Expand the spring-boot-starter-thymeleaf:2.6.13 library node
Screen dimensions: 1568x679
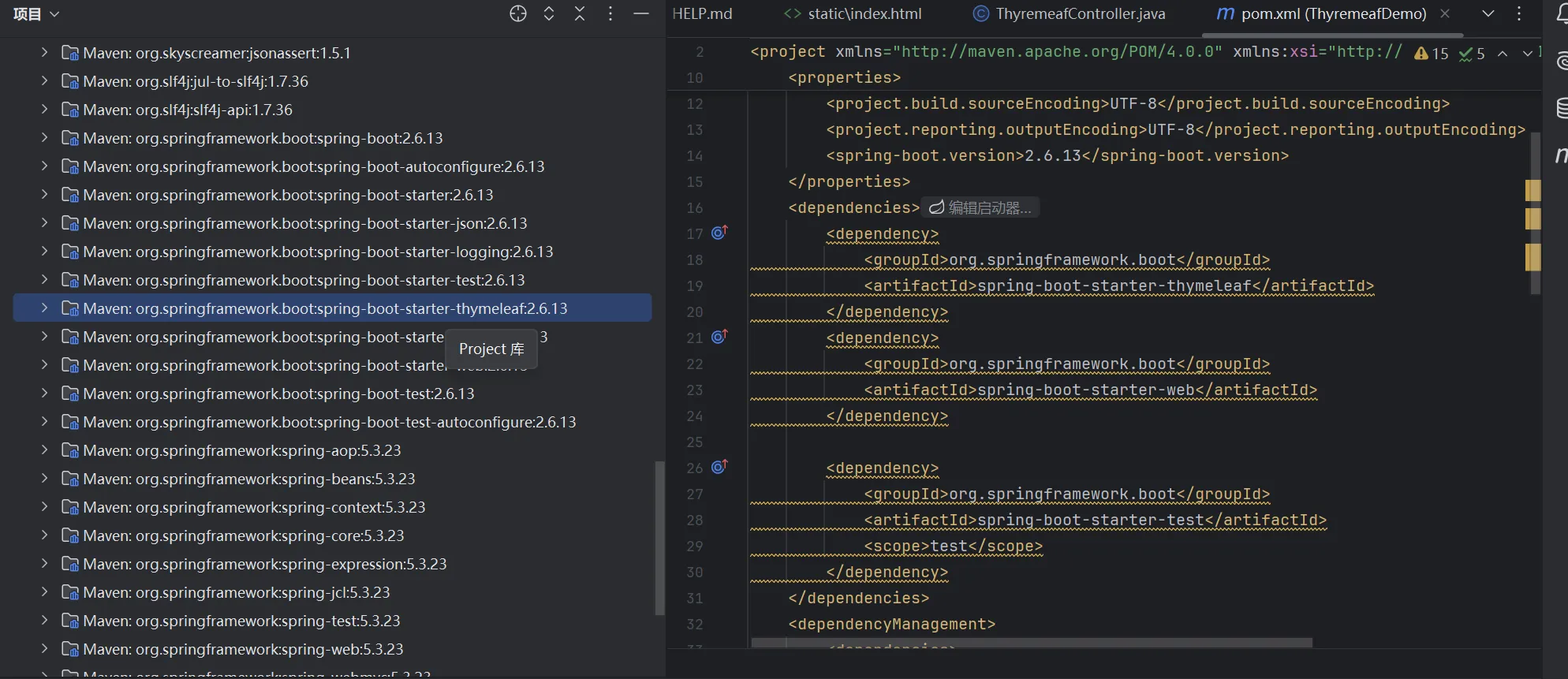[x=44, y=308]
